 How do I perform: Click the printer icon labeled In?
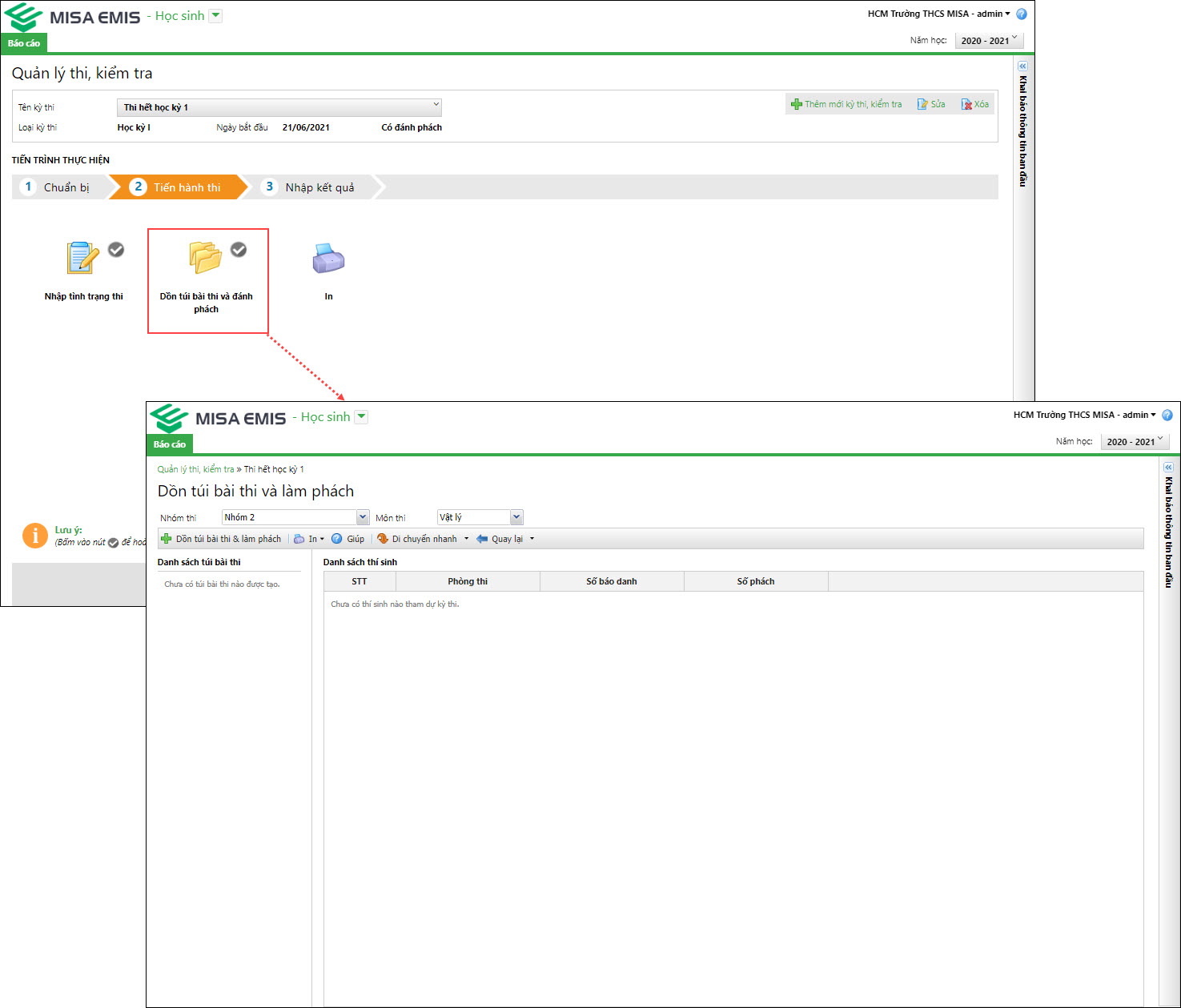point(328,258)
